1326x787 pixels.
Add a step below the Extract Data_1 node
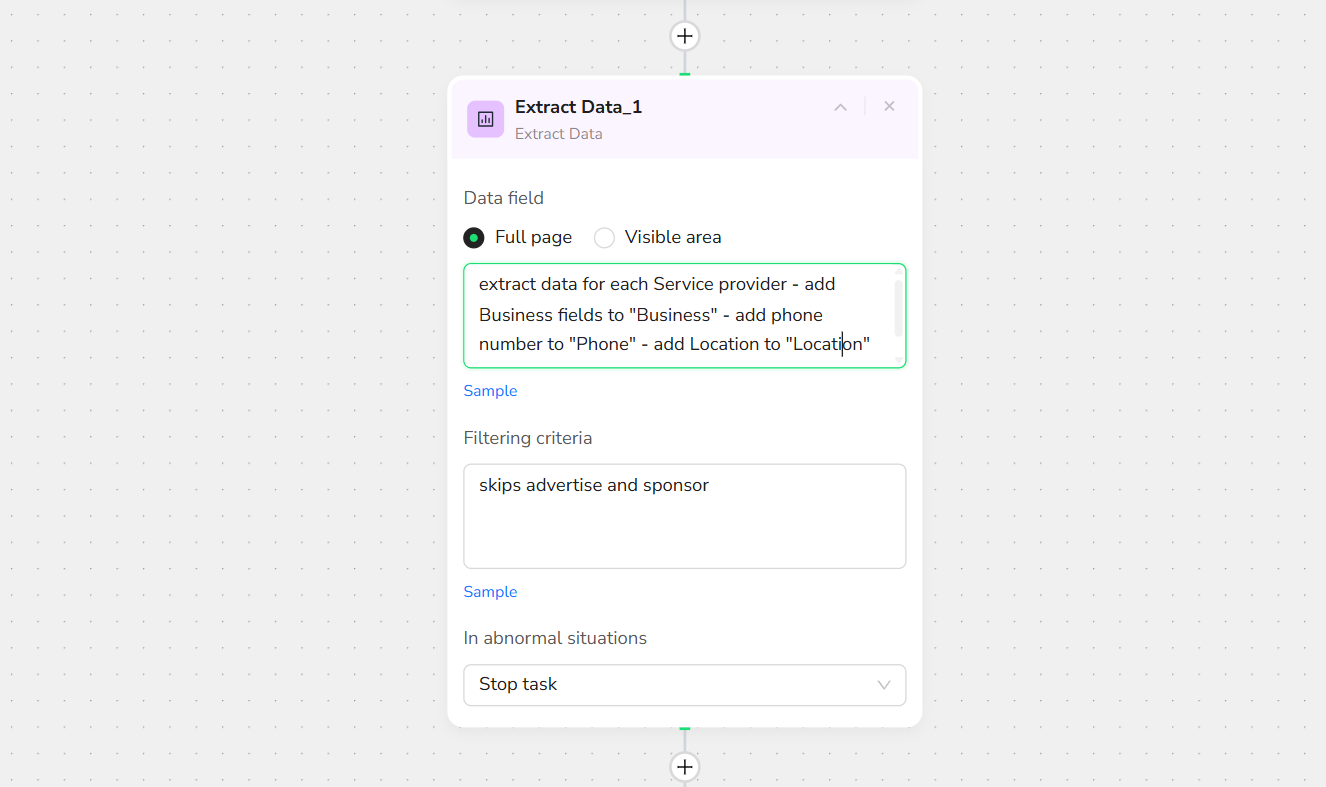(x=684, y=767)
